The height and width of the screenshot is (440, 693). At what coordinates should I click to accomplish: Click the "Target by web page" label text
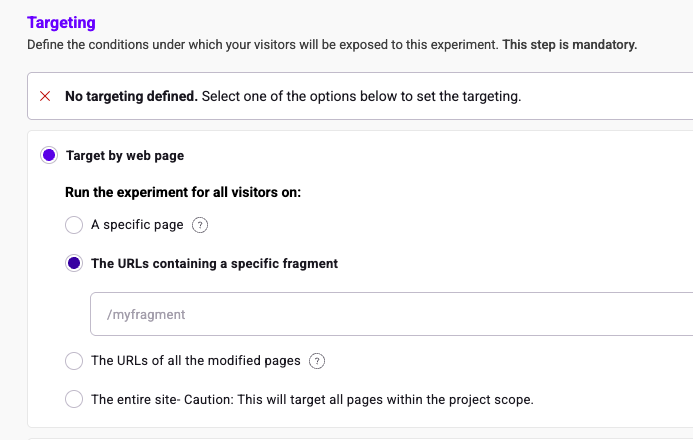125,155
